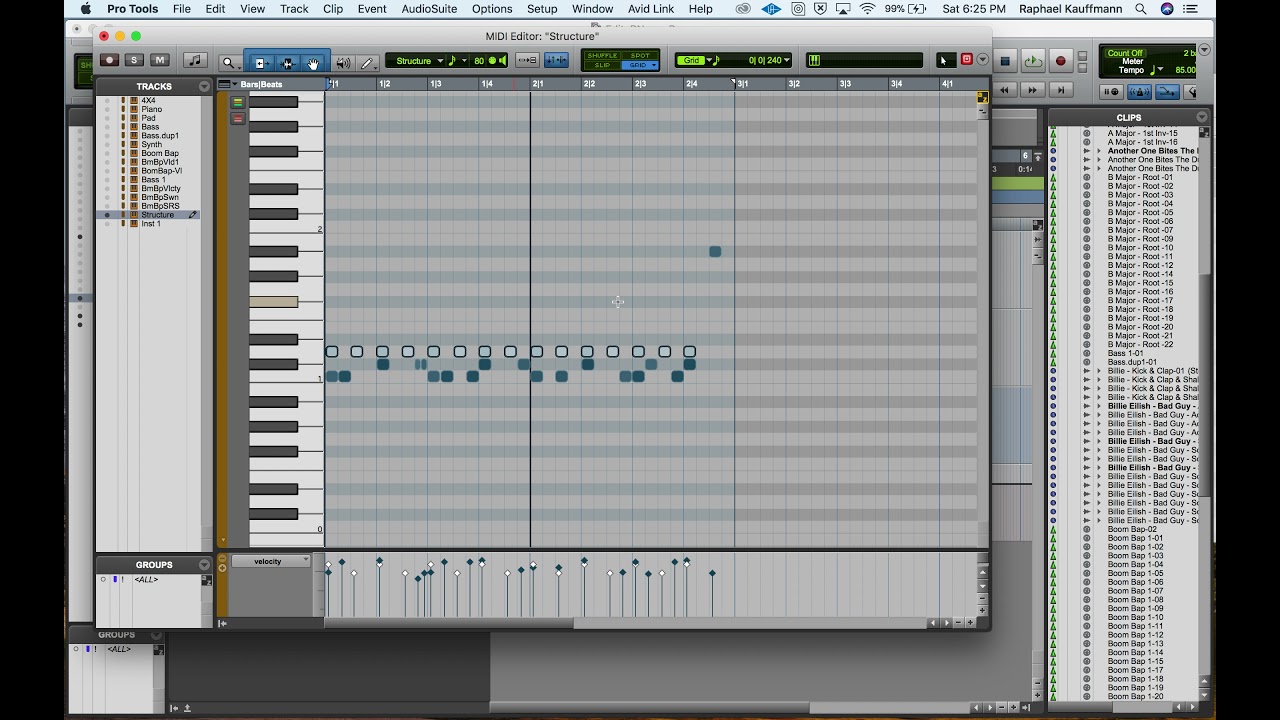Toggle Mute with the M button
The width and height of the screenshot is (1280, 720).
pyautogui.click(x=159, y=61)
